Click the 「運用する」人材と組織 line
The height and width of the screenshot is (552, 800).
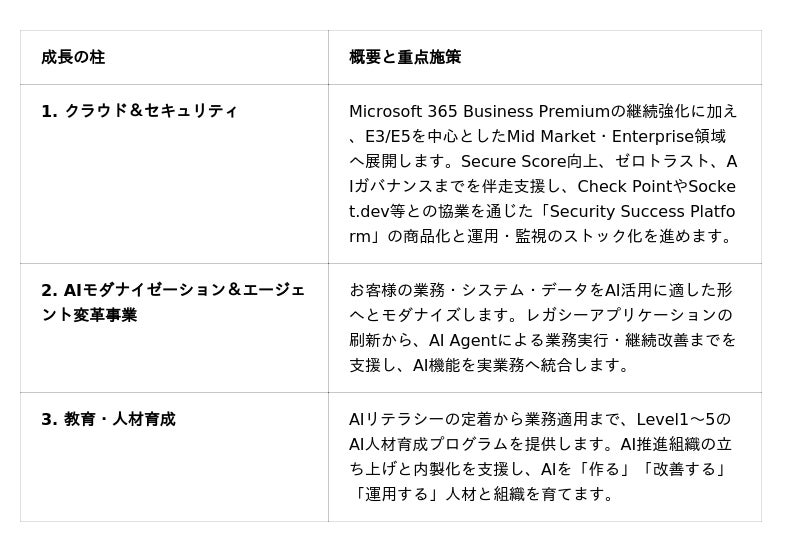pos(482,494)
